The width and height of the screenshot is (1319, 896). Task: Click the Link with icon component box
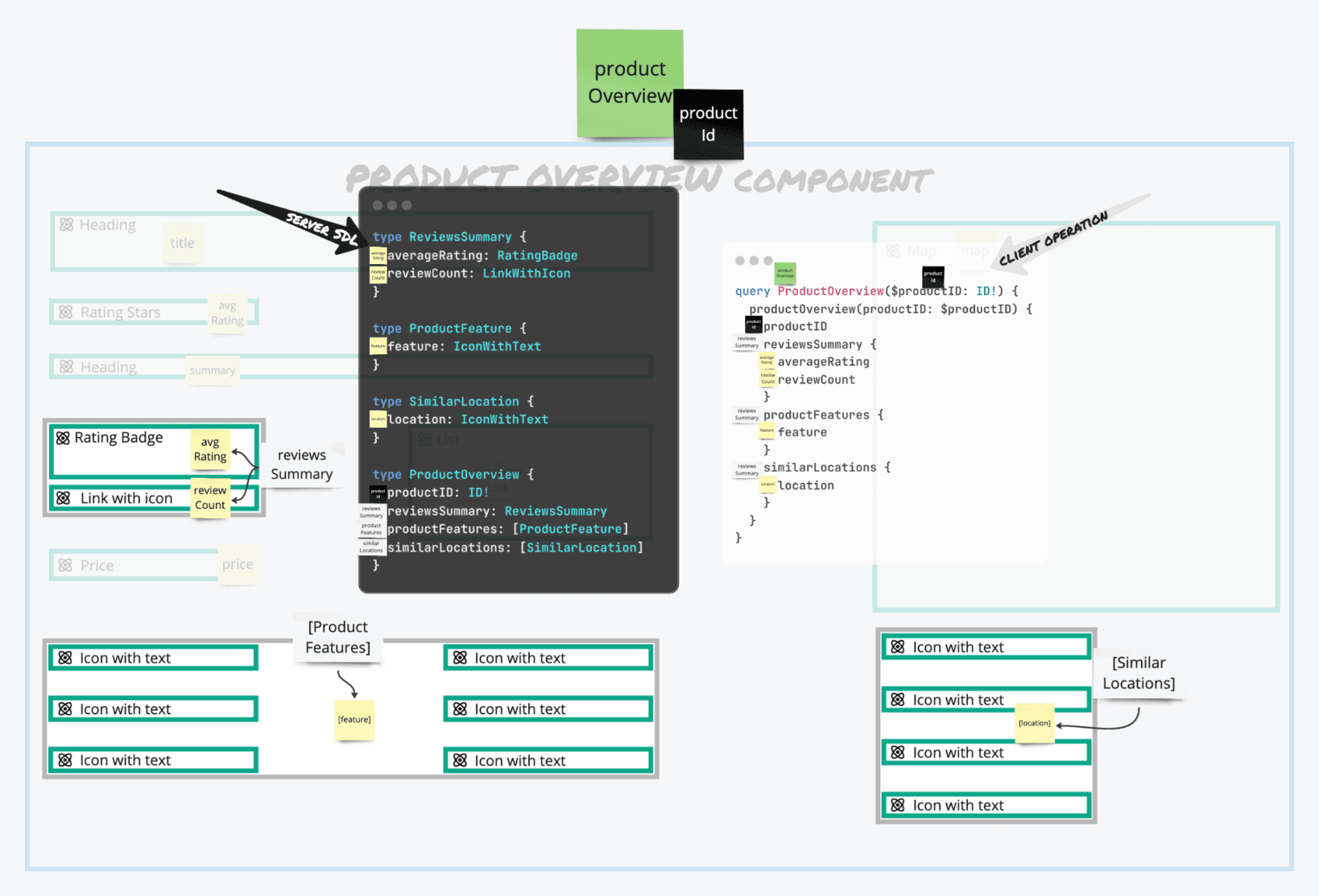(154, 498)
